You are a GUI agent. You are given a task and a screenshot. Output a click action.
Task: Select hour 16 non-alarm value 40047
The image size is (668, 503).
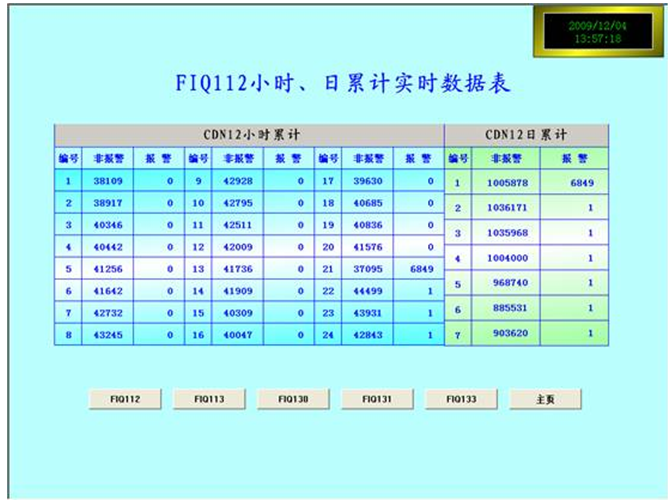pos(237,335)
